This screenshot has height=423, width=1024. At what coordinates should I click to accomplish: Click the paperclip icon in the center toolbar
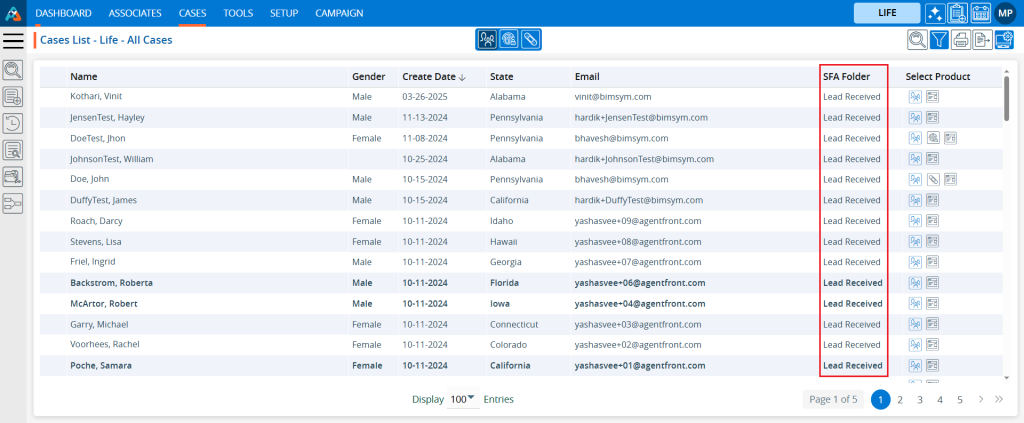pos(531,40)
